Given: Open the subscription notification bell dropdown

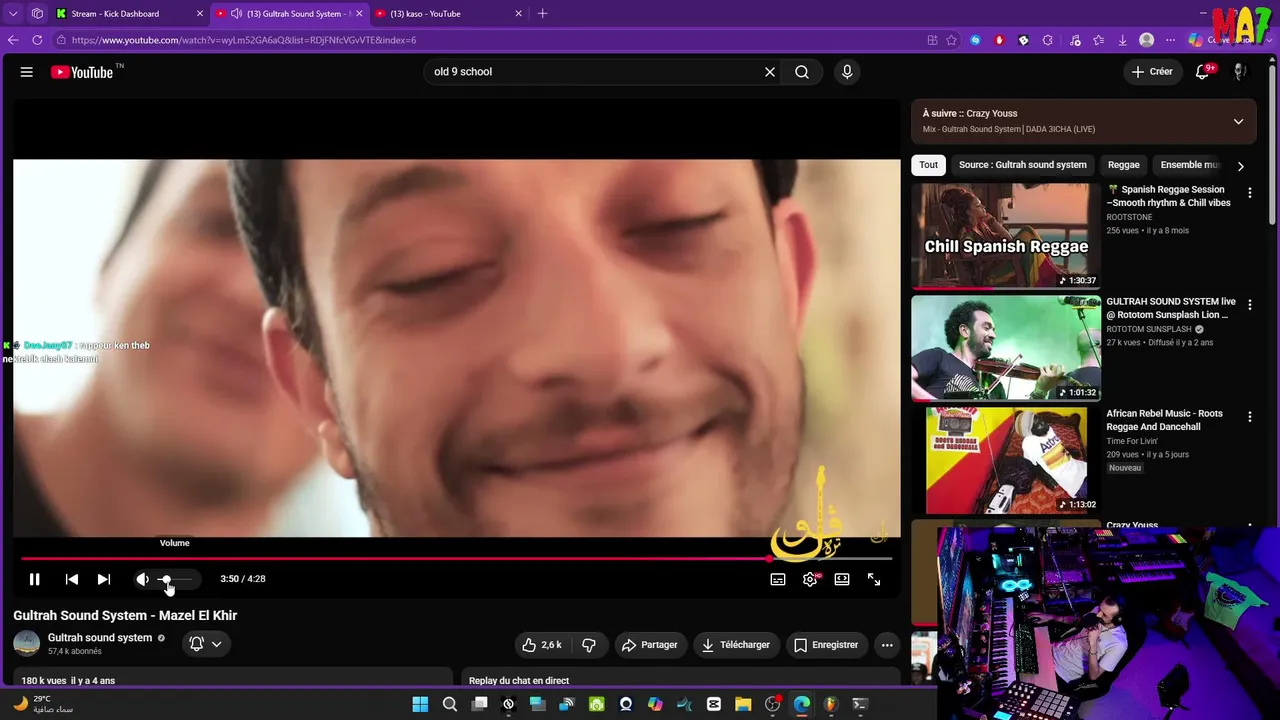Looking at the screenshot, I should [206, 644].
